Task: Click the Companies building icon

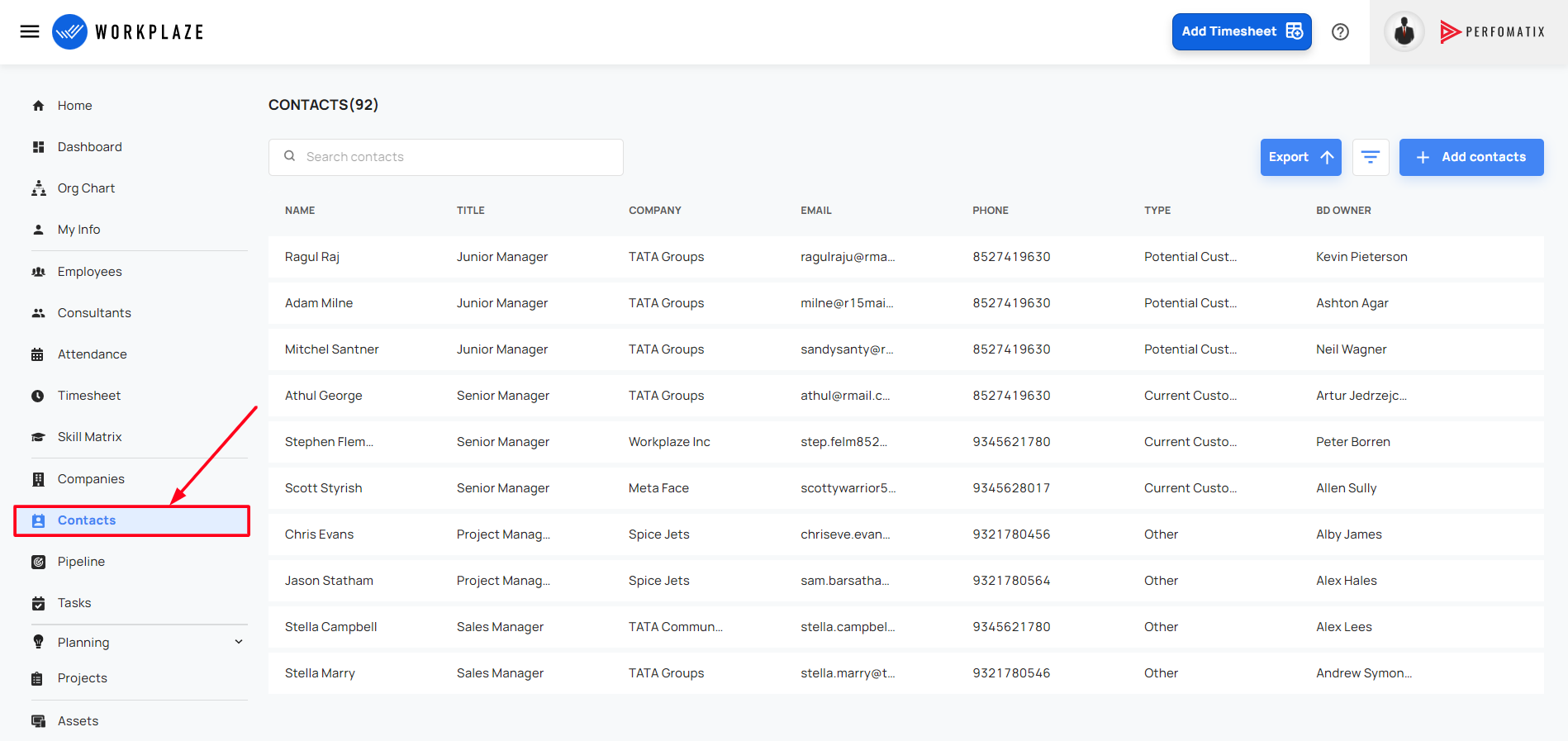Action: tap(38, 479)
